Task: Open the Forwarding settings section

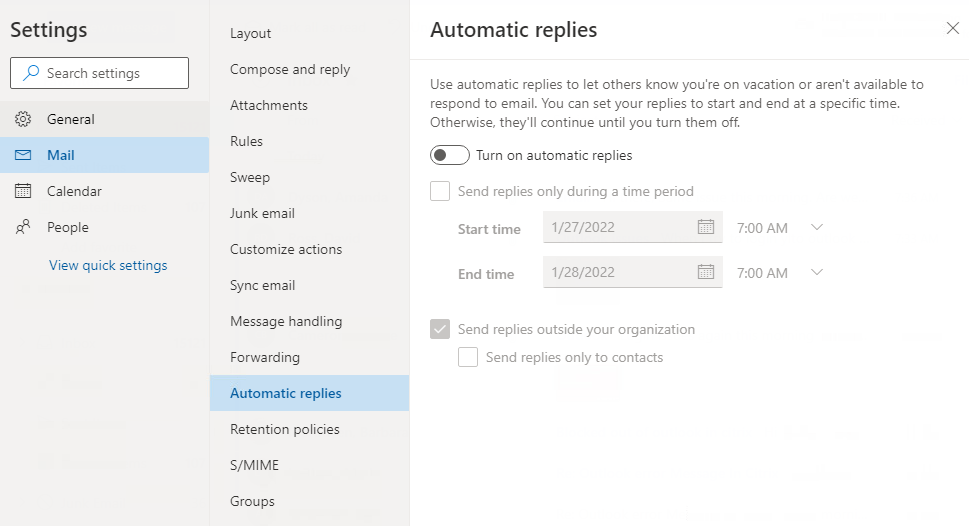Action: 265,357
